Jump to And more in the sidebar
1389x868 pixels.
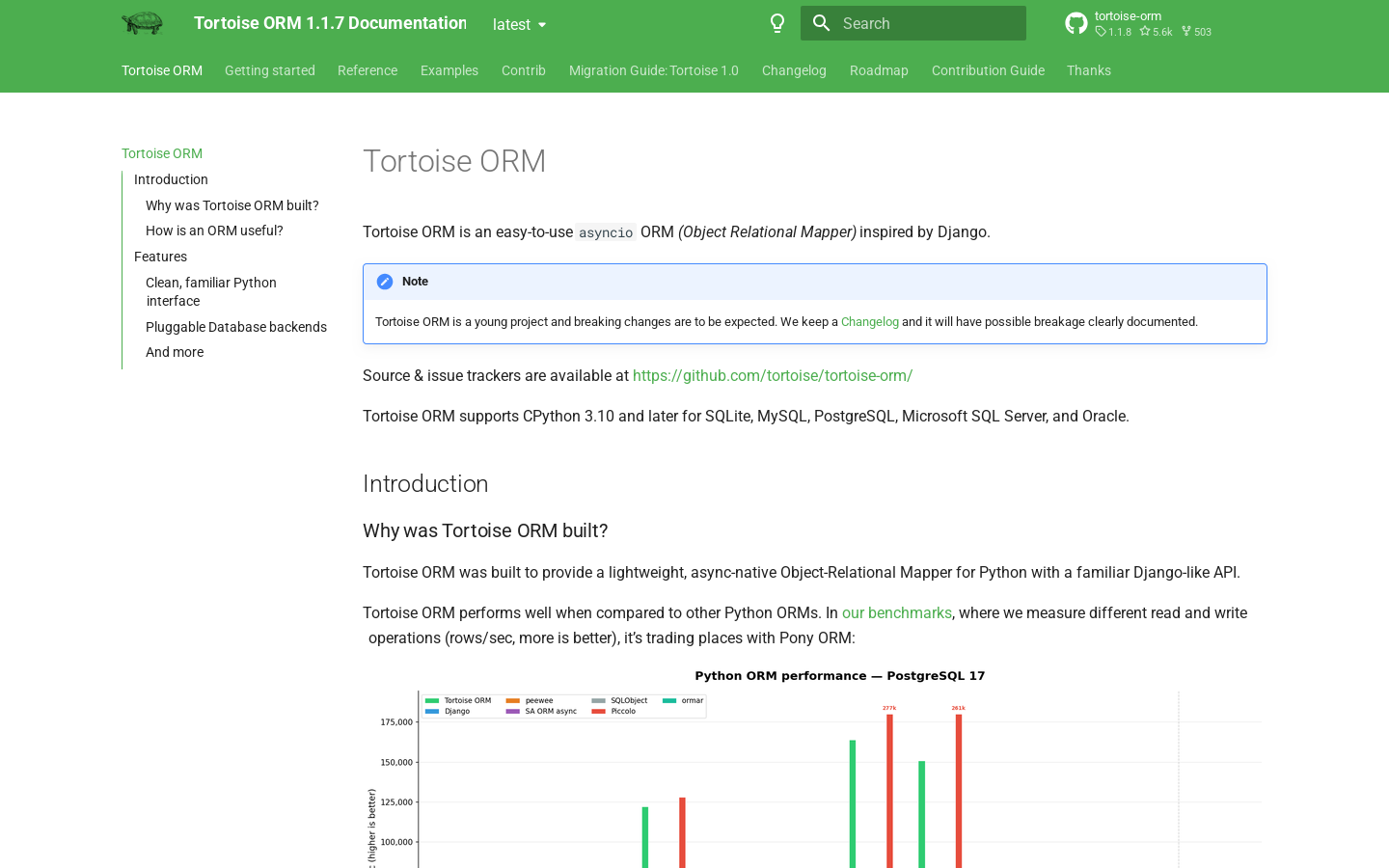coord(175,352)
